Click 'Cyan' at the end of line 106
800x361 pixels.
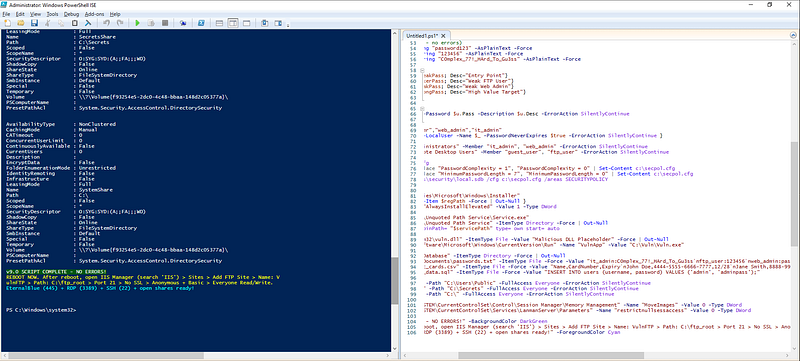tap(614, 332)
